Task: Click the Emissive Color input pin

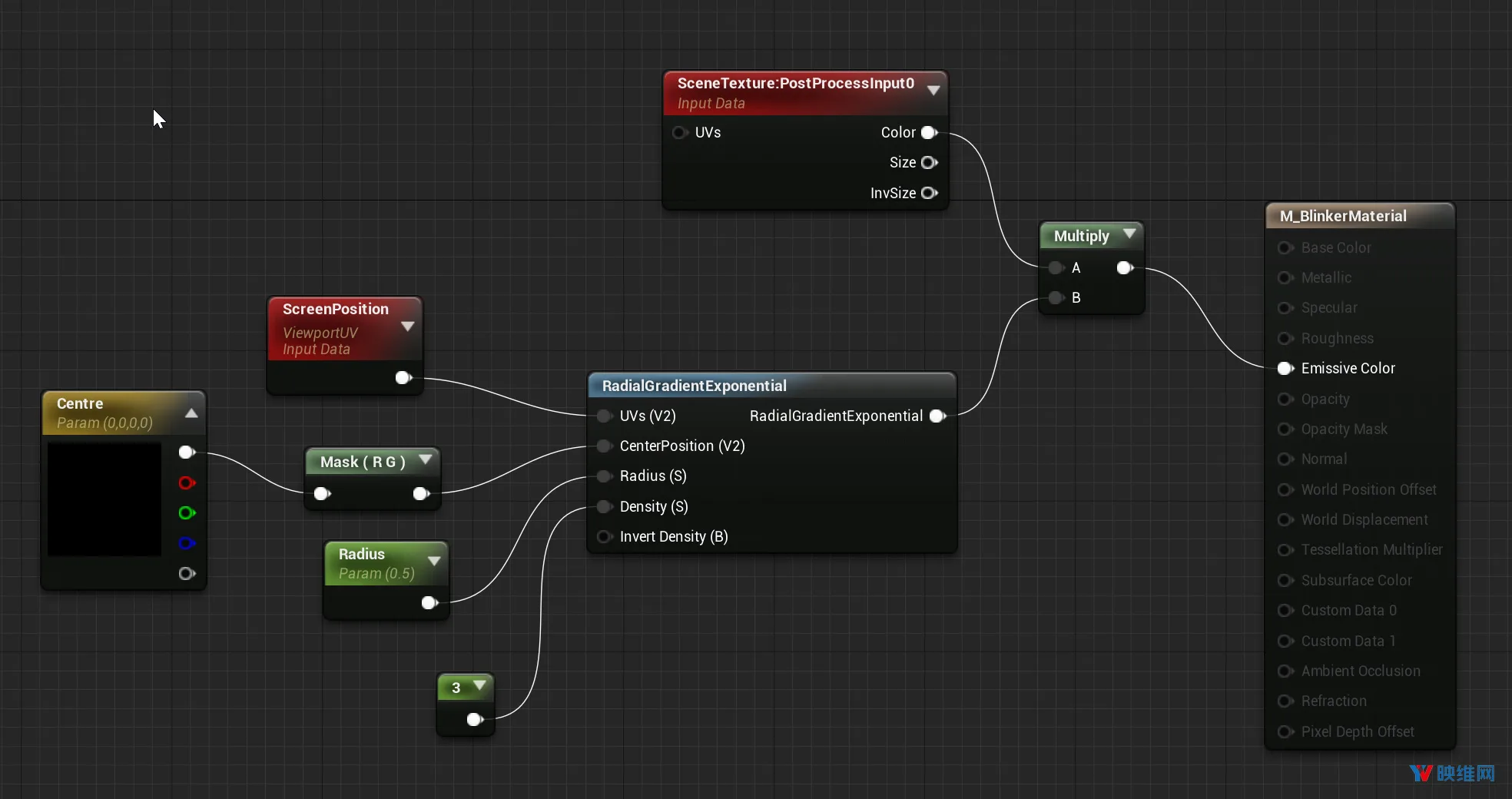Action: coord(1285,368)
